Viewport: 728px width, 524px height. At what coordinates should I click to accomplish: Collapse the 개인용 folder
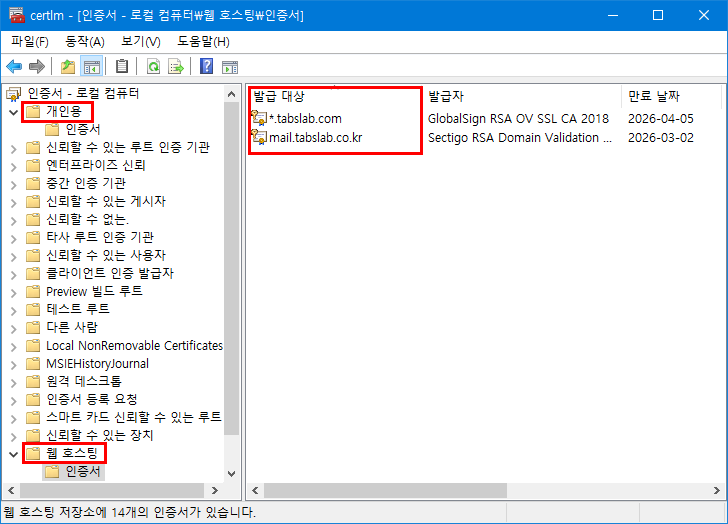click(13, 112)
